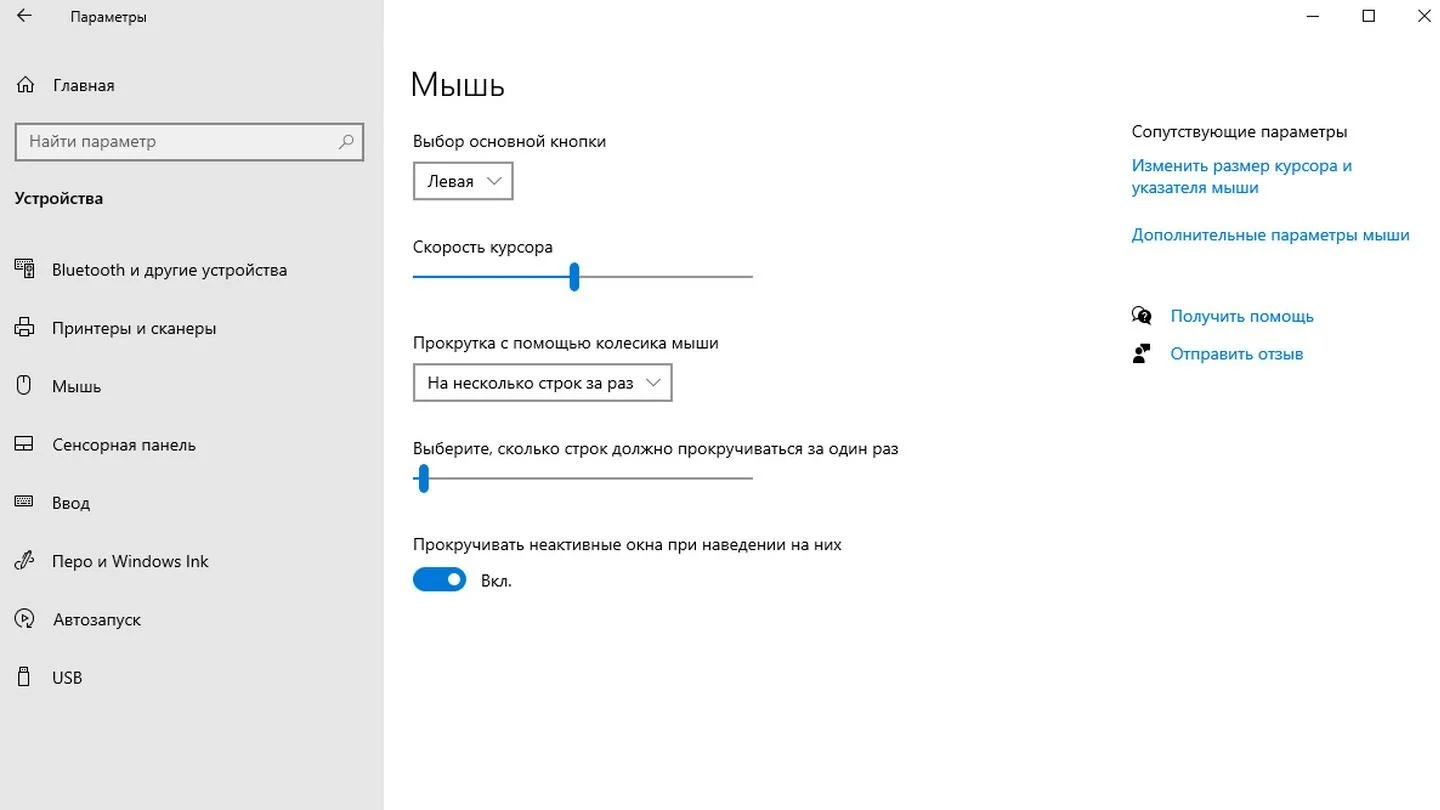
Task: Click the home icon beside Главная
Action: [x=26, y=85]
